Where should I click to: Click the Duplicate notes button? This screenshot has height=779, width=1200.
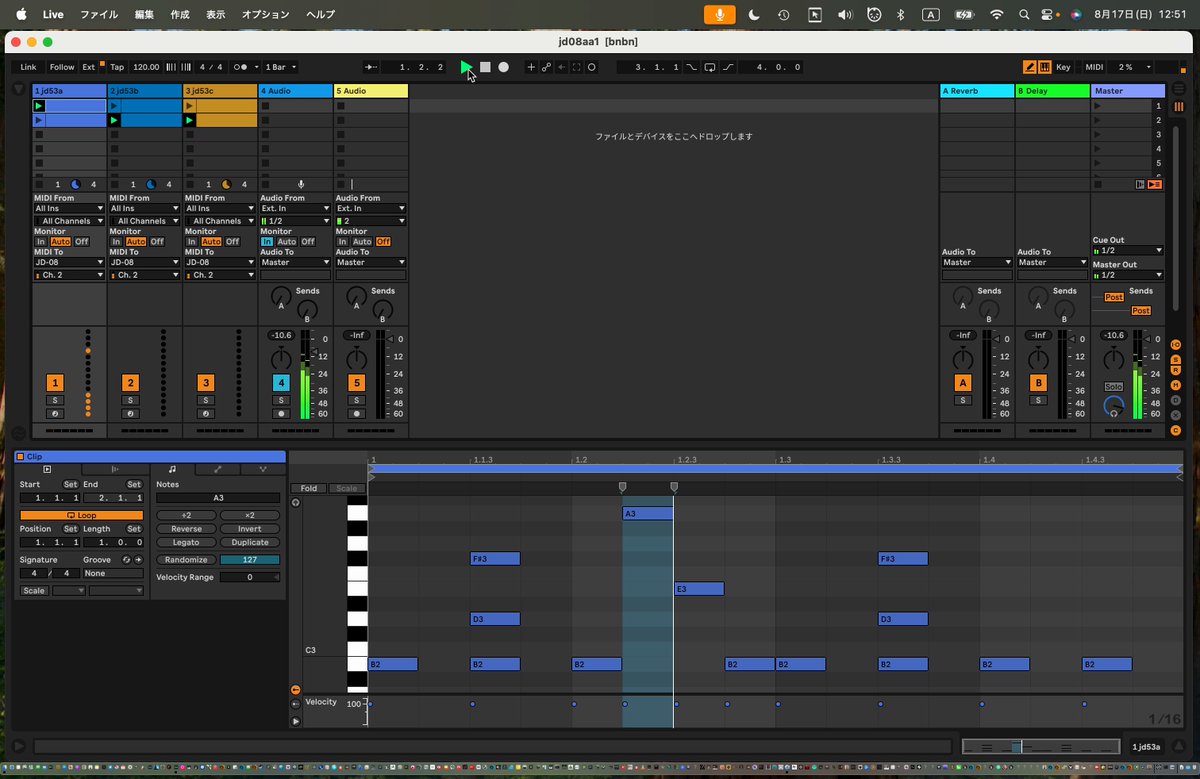click(250, 542)
